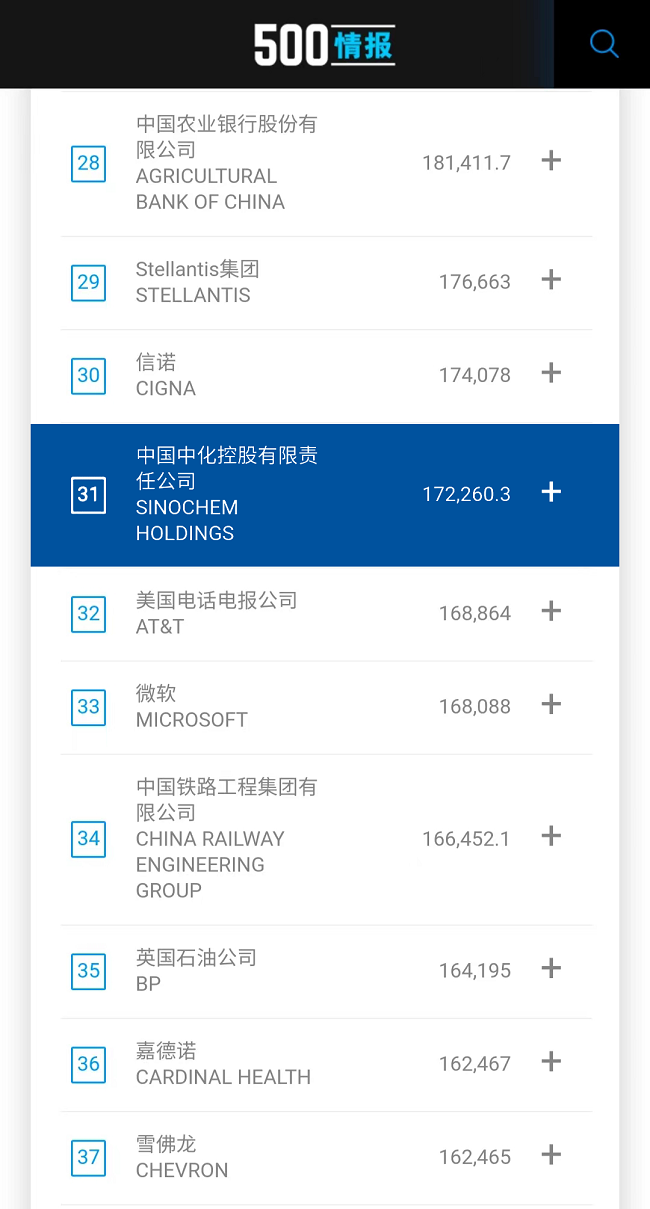Open the Cardinal Health company entry

224,1064
